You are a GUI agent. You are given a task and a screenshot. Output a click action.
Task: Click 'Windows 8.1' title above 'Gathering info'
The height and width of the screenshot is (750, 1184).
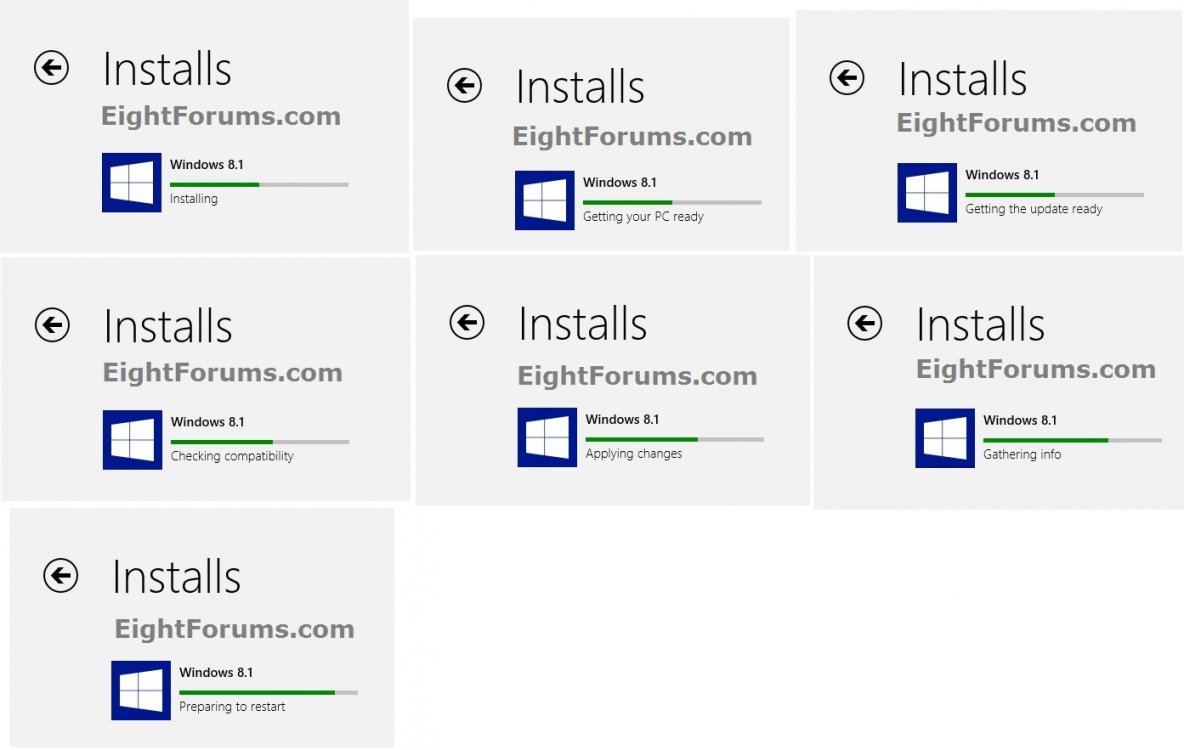click(x=1019, y=421)
